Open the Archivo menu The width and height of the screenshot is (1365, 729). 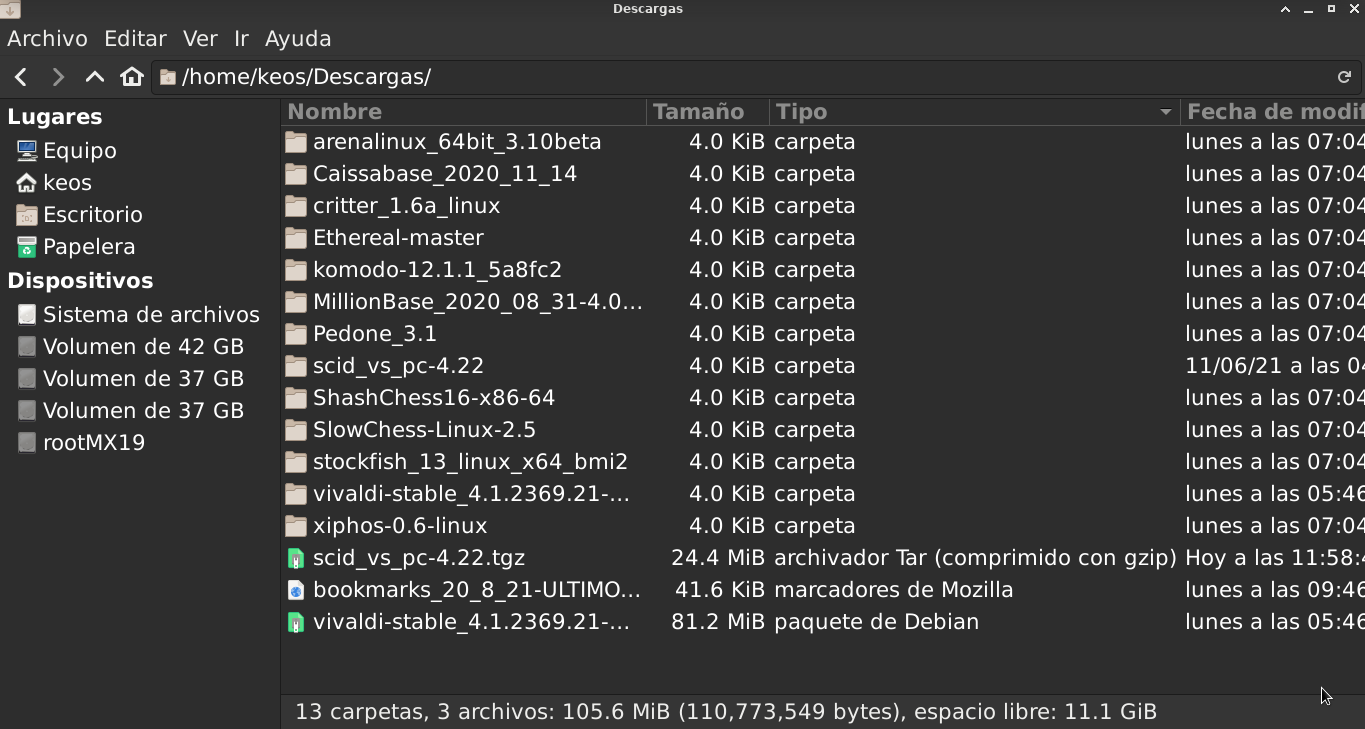point(47,39)
